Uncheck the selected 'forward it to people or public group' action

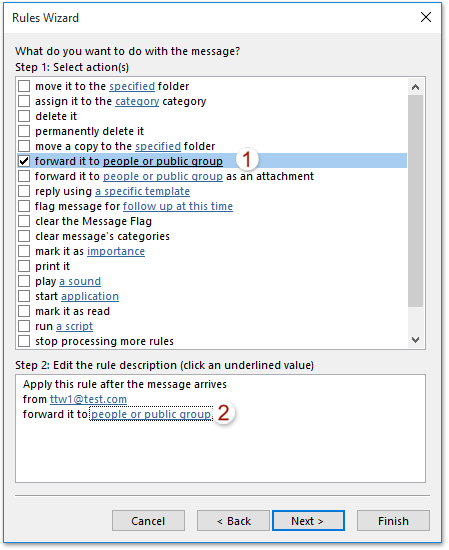coord(24,161)
